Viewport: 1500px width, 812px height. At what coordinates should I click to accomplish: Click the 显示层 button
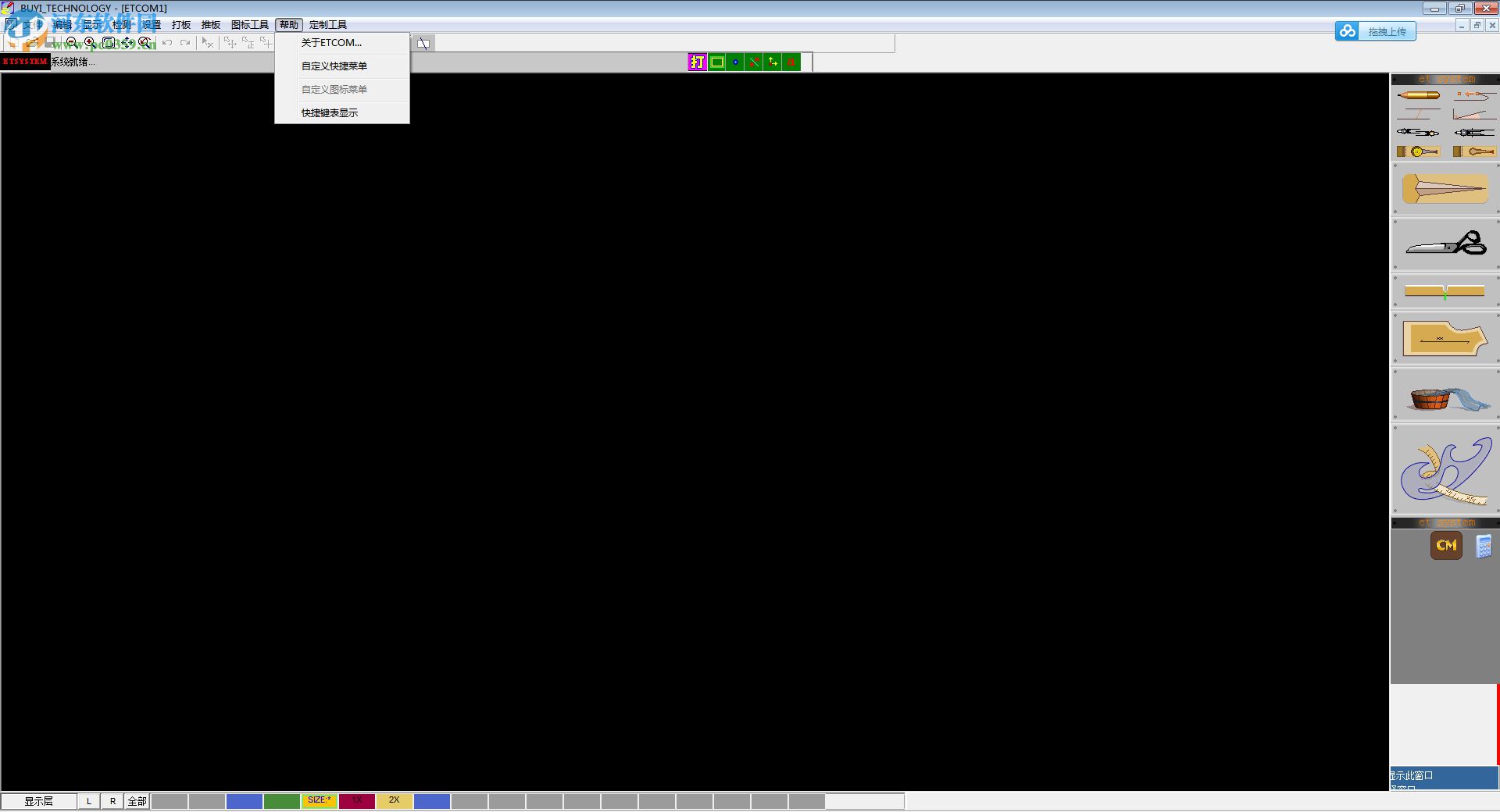[x=39, y=801]
